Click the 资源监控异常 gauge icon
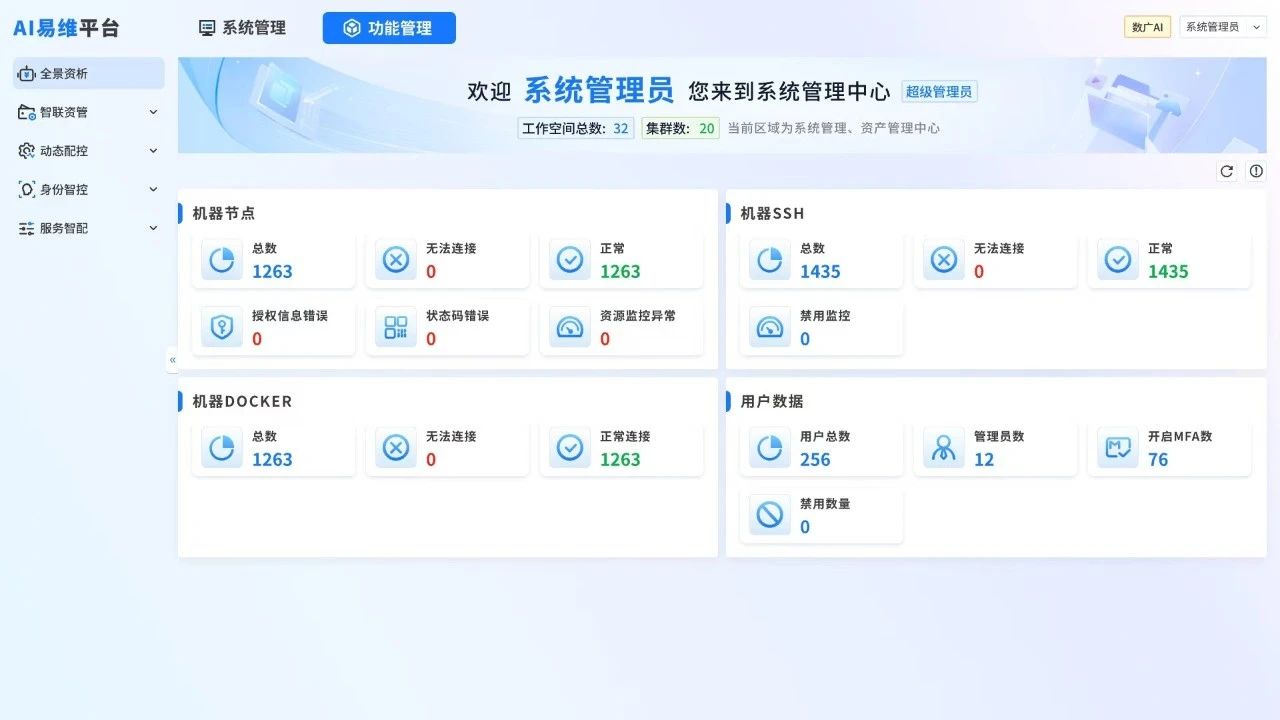 tap(569, 327)
